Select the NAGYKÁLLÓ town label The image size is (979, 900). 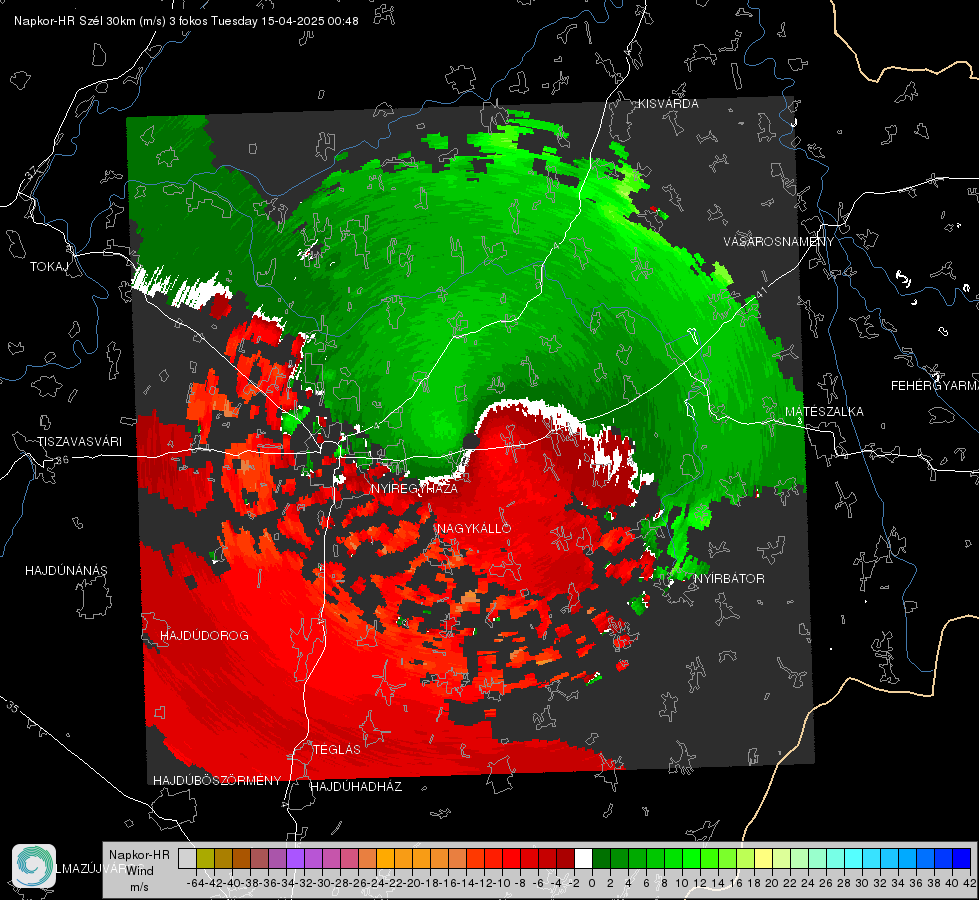click(x=475, y=528)
